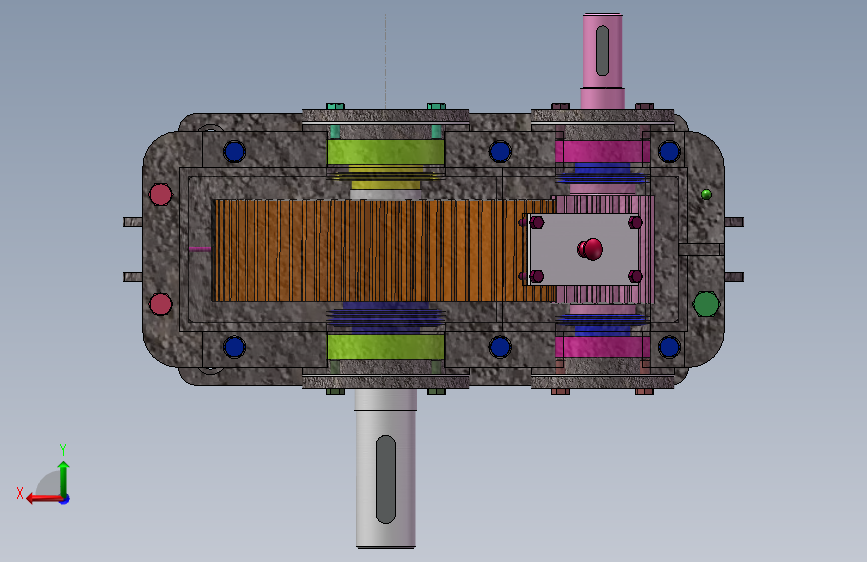Select the lower-right bolt on the cover plate
867x562 pixels.
pos(635,276)
